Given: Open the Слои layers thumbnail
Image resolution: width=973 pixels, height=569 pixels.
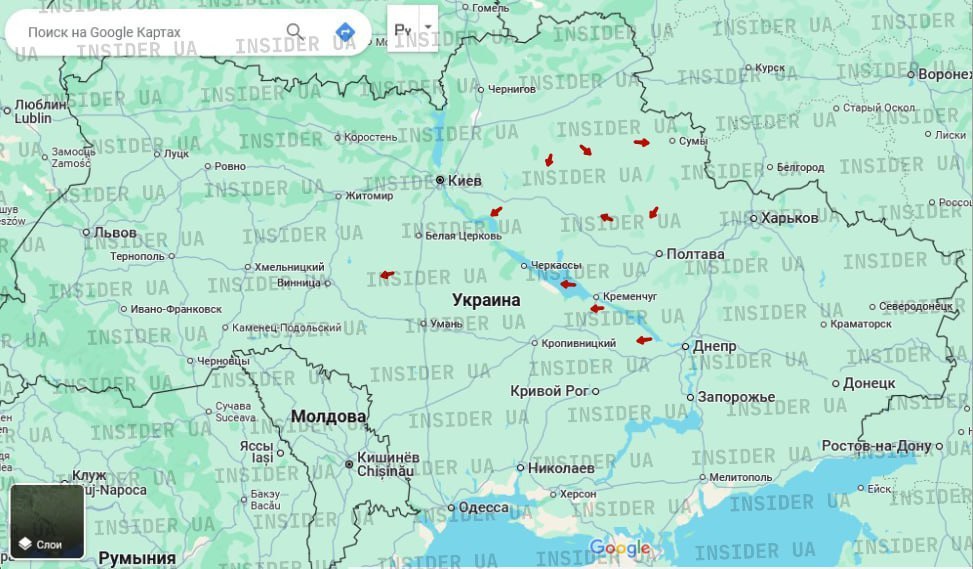Looking at the screenshot, I should coord(47,521).
